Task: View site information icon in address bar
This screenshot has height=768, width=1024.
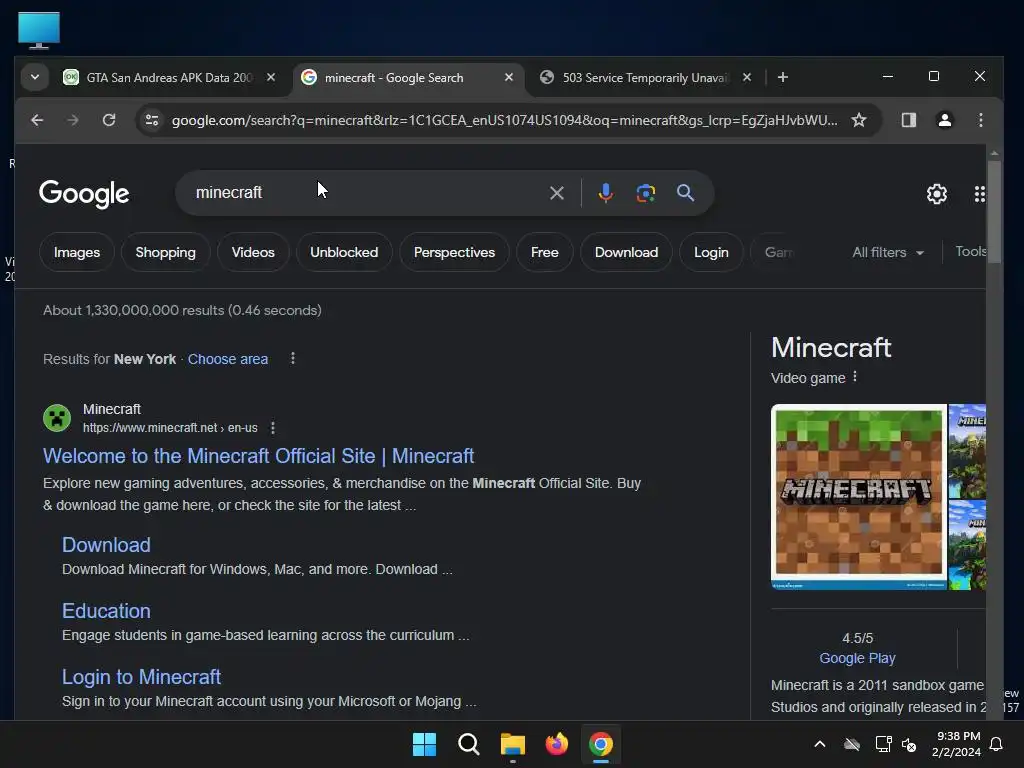Action: click(152, 120)
